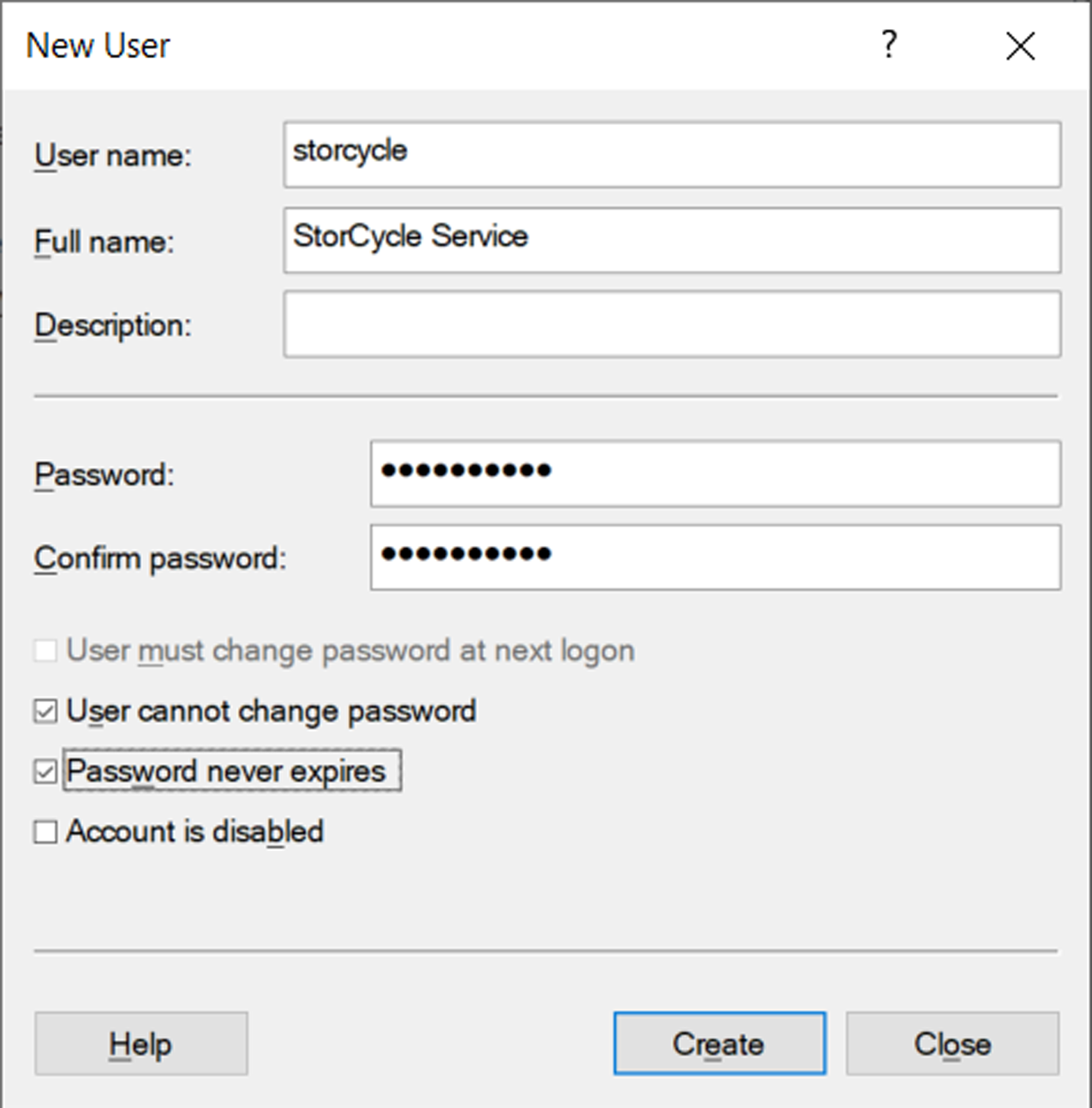The height and width of the screenshot is (1108, 1092).
Task: Click the 'Full name:' label
Action: 104,241
